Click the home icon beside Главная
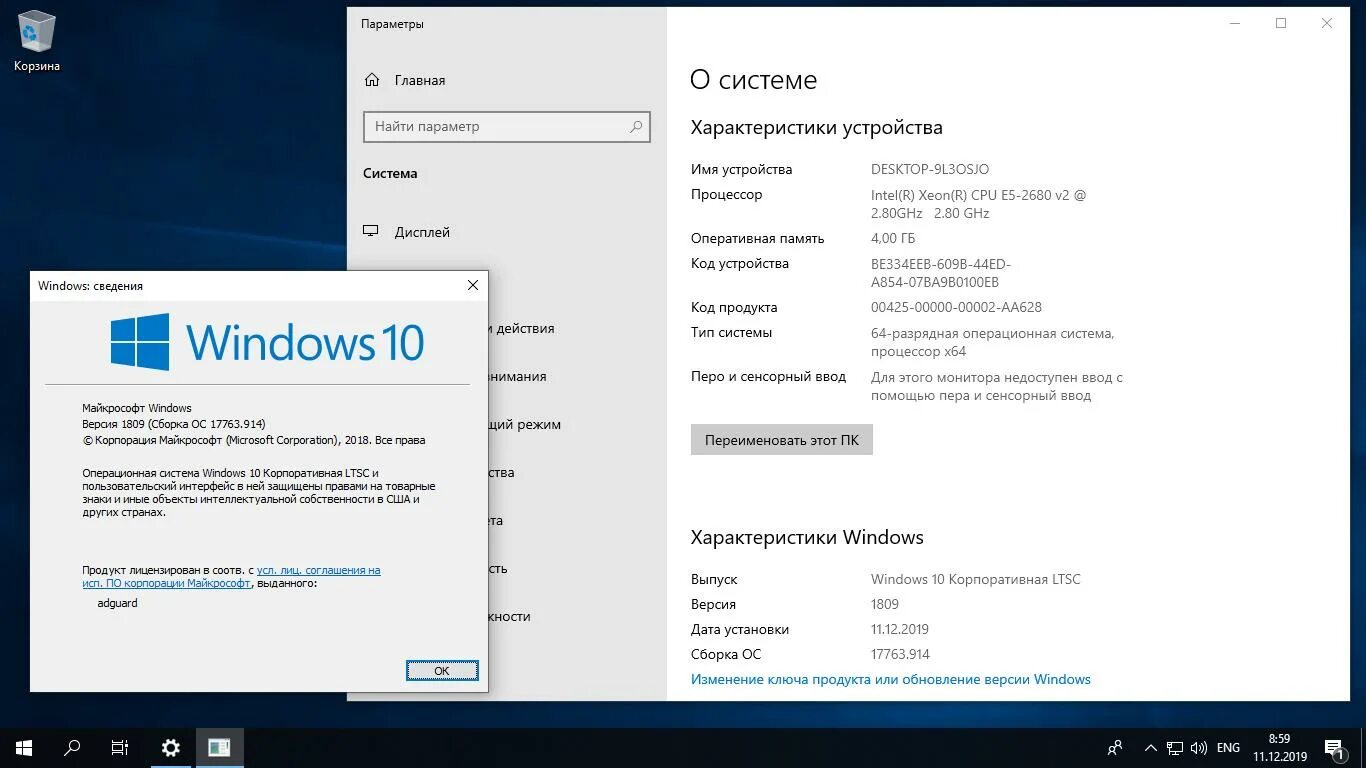1366x768 pixels. click(x=372, y=80)
